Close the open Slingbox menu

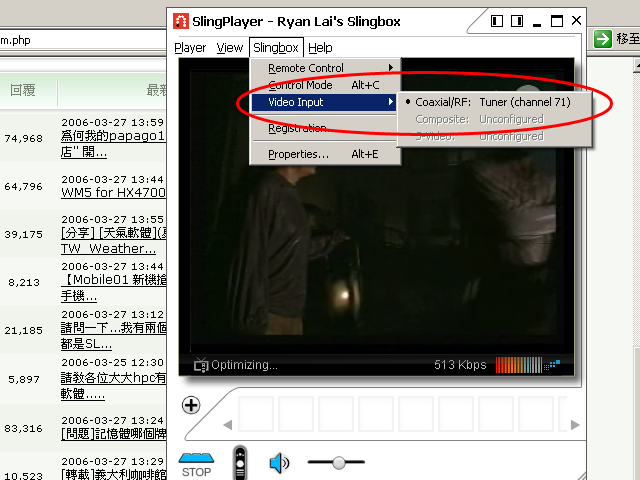click(x=276, y=47)
